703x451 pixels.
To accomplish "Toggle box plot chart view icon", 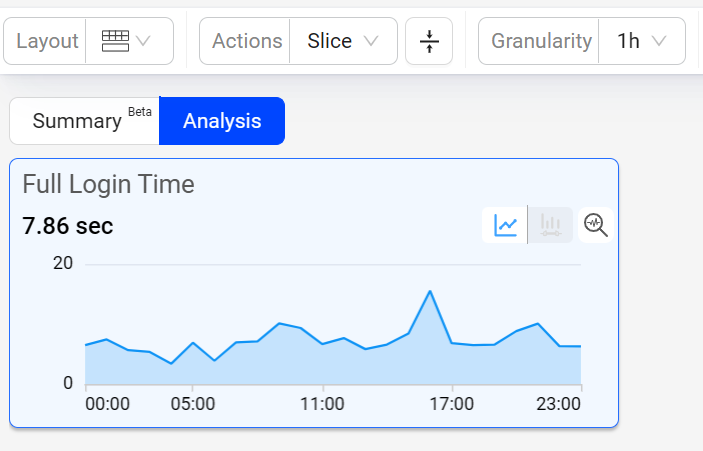I will pos(550,225).
